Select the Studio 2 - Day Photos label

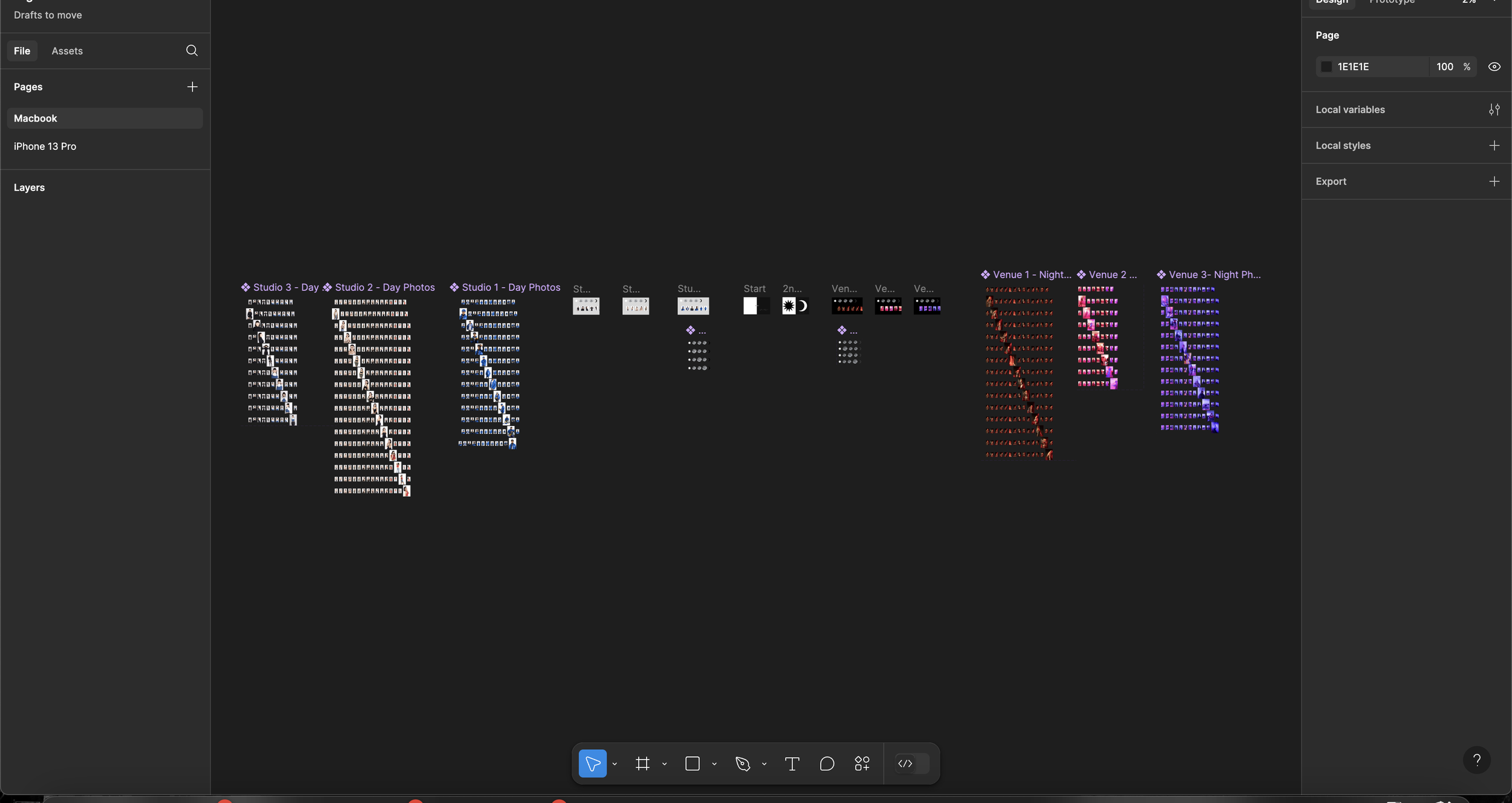click(x=385, y=287)
